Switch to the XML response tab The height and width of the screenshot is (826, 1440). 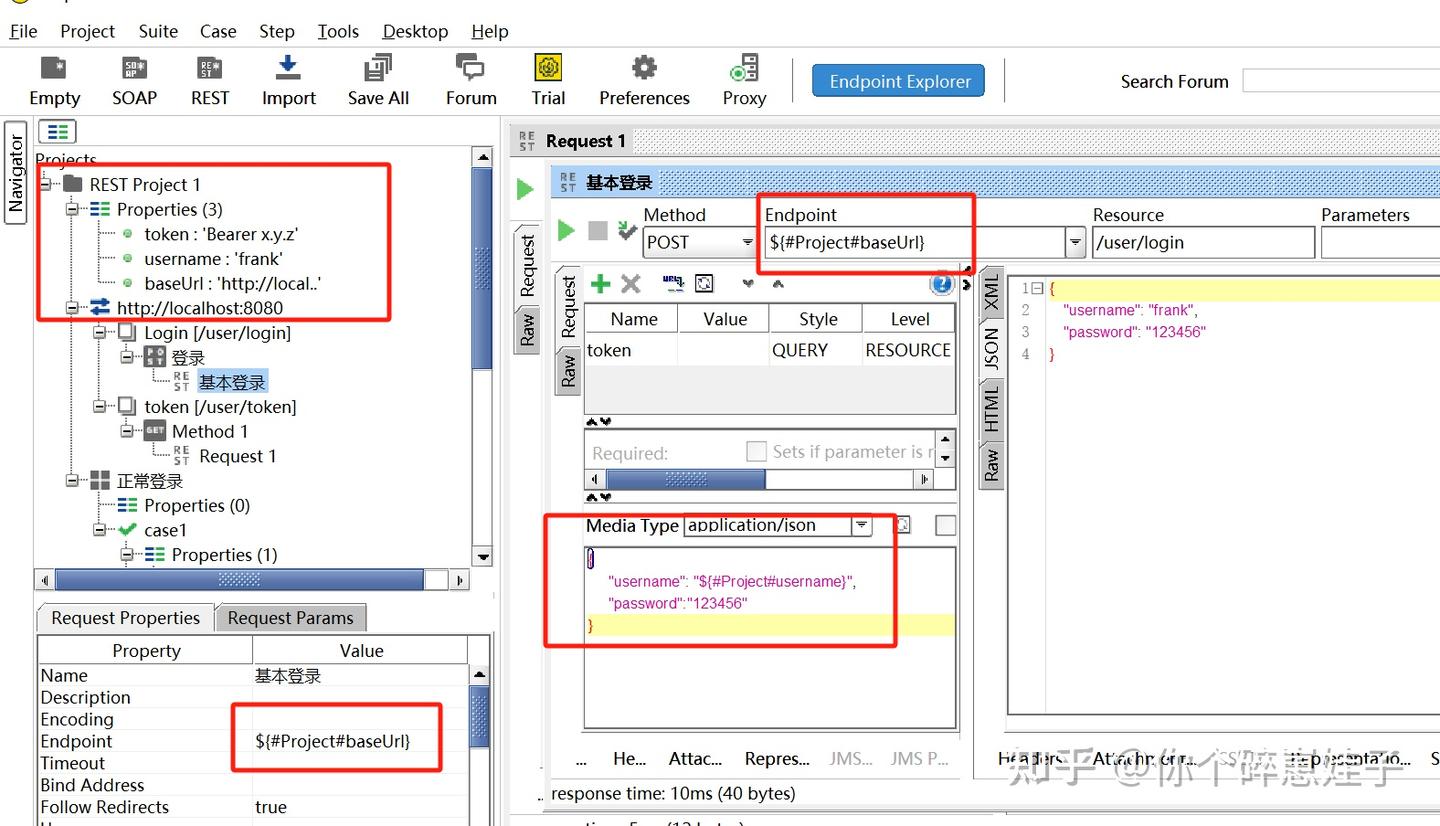(990, 291)
